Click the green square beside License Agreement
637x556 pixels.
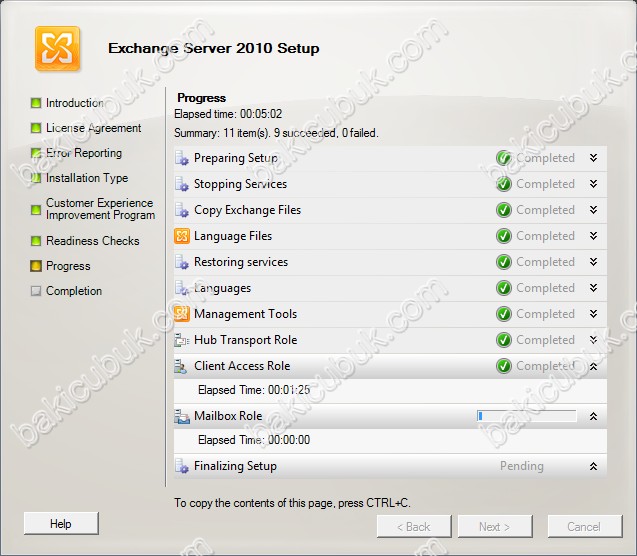coord(36,128)
